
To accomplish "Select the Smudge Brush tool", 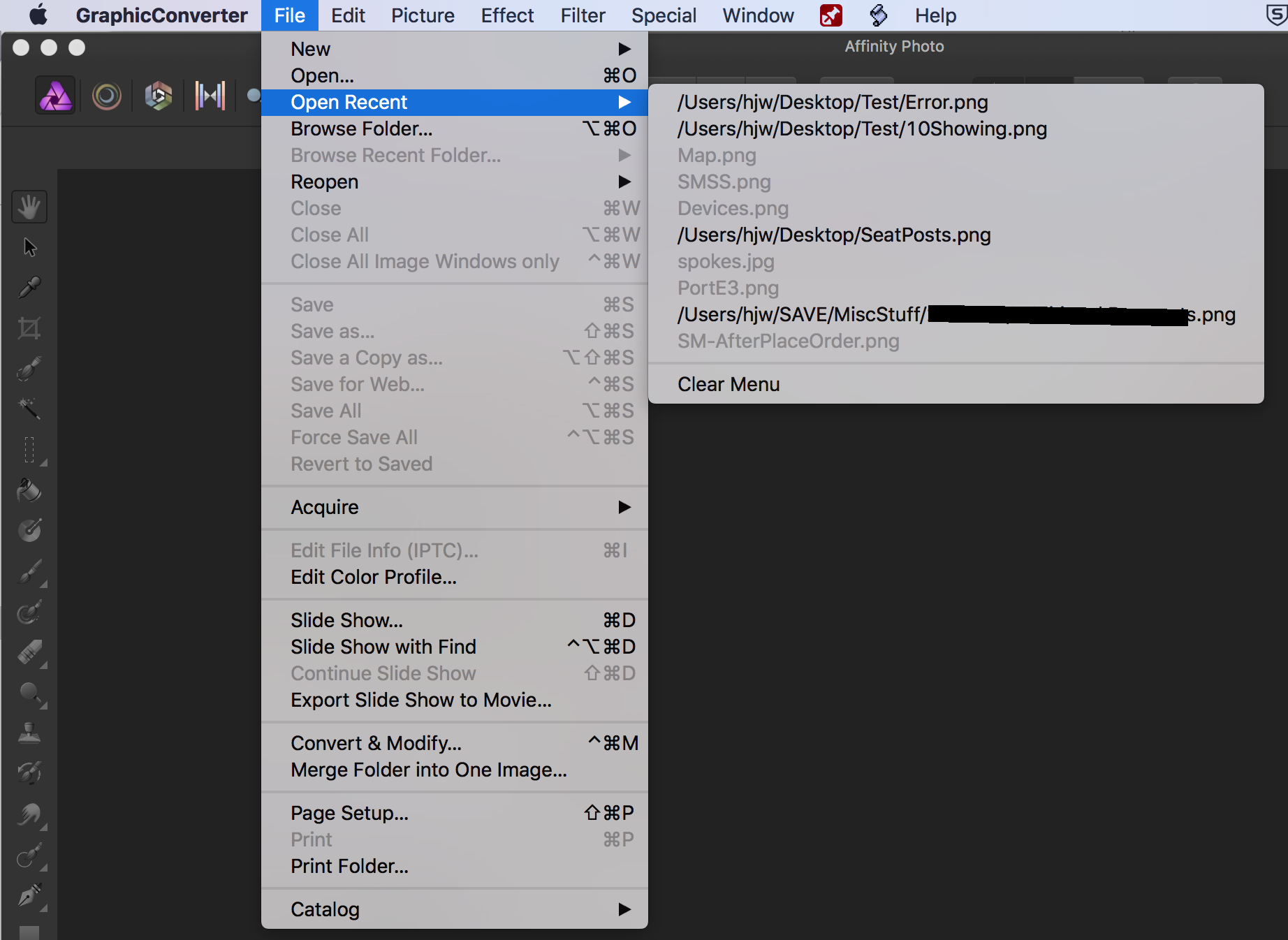I will click(29, 814).
